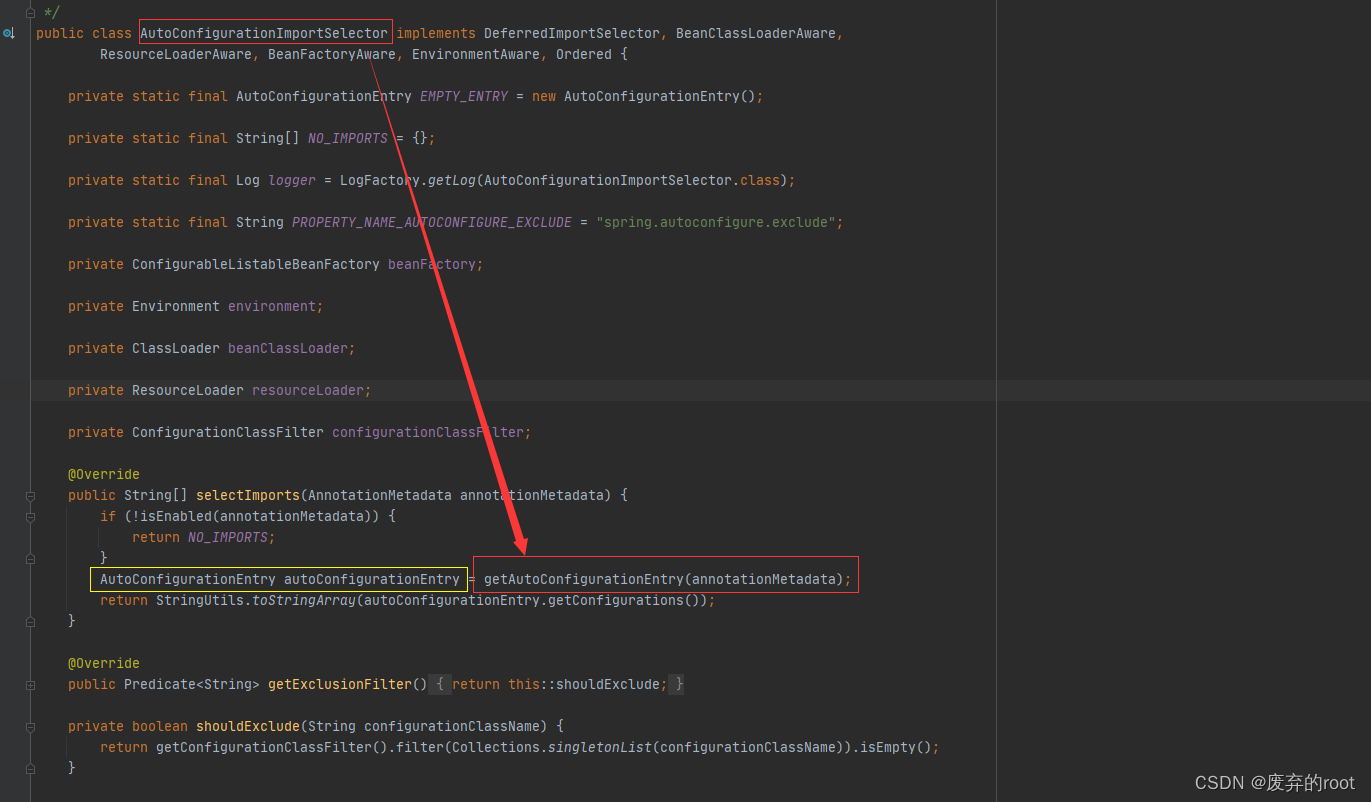Click the logger field name
This screenshot has width=1371, height=802.
coord(292,180)
